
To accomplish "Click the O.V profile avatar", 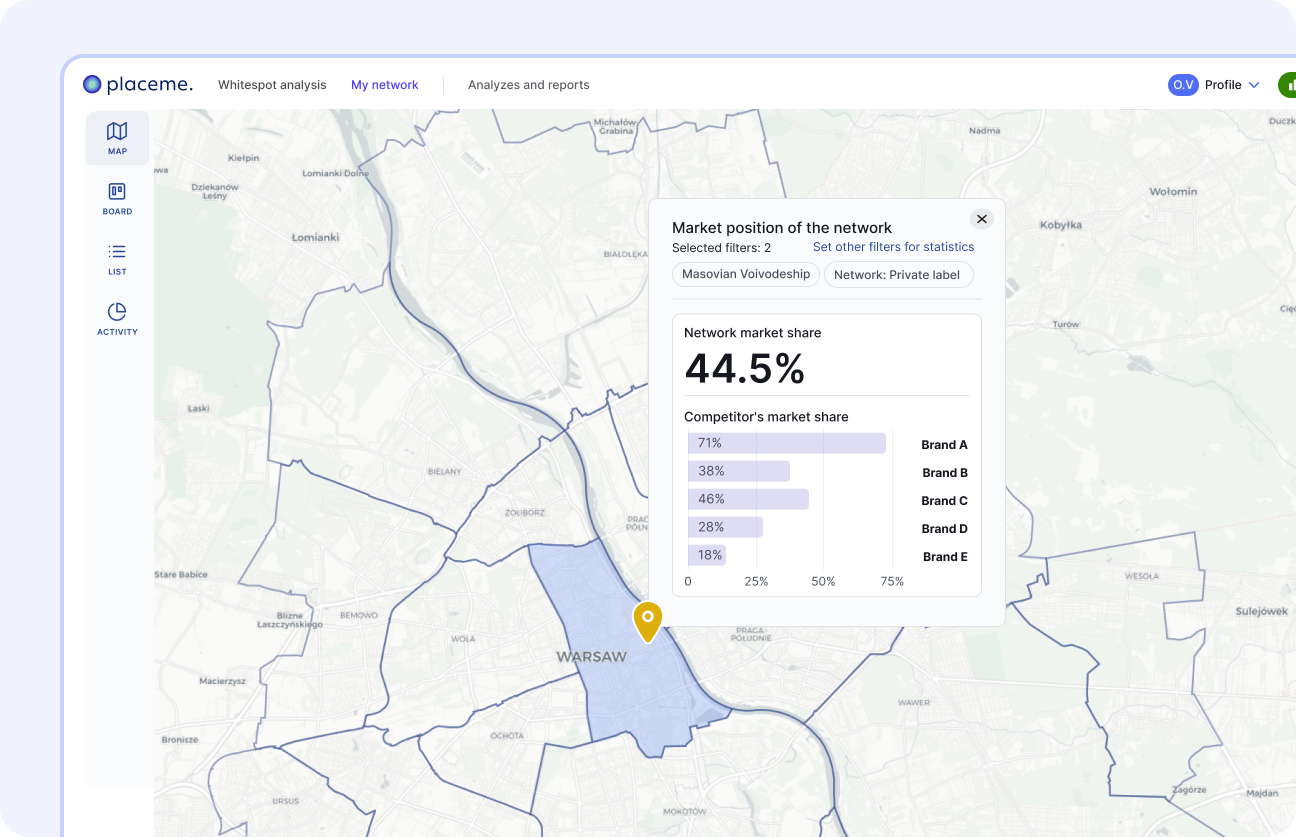I will 1183,85.
